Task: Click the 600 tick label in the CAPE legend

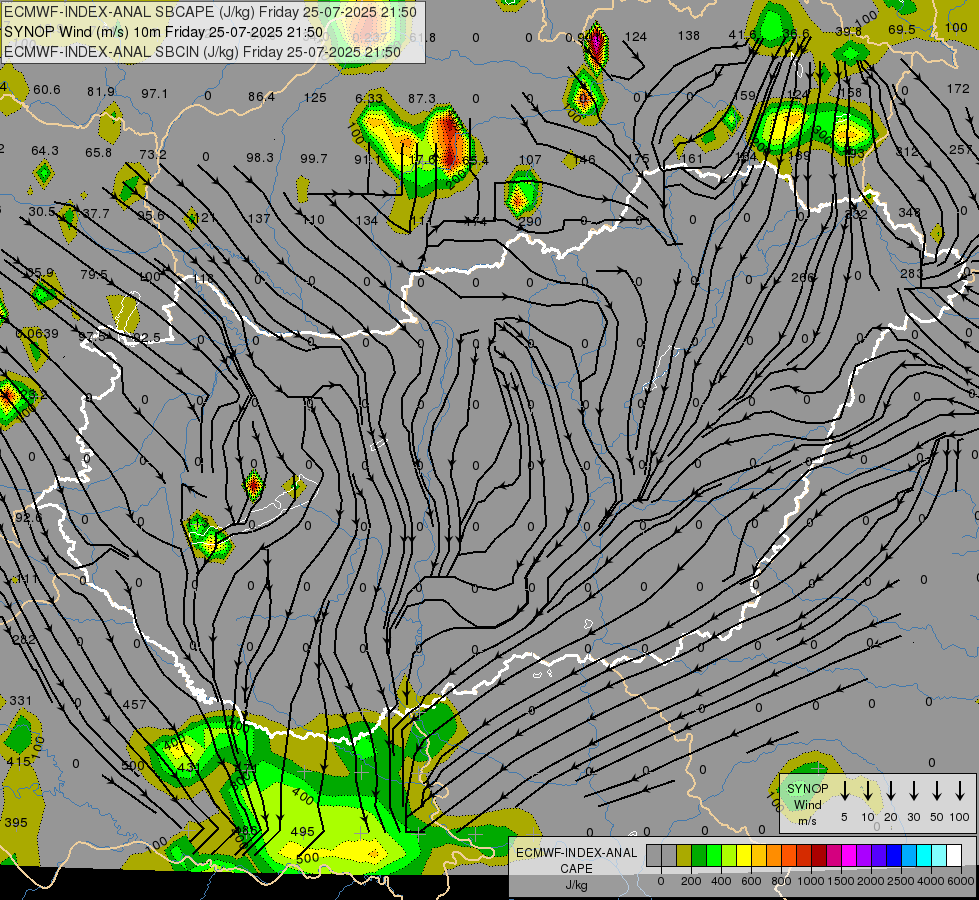Action: [x=751, y=881]
